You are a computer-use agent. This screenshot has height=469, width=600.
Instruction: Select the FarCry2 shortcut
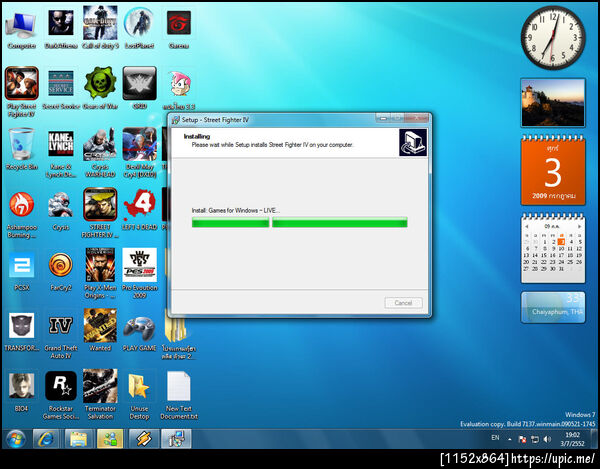(x=61, y=271)
